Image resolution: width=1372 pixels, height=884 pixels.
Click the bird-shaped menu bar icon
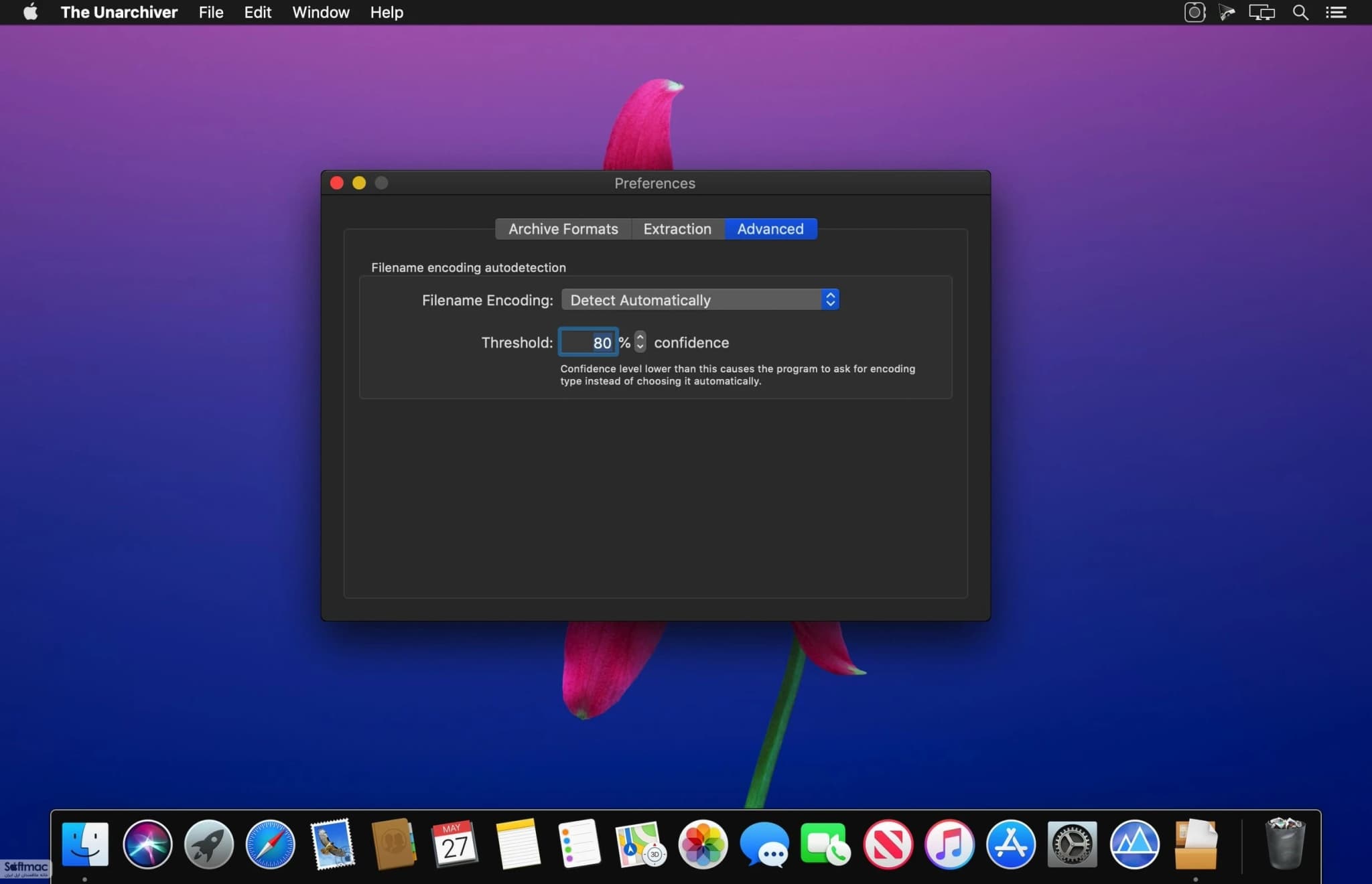tap(1227, 12)
